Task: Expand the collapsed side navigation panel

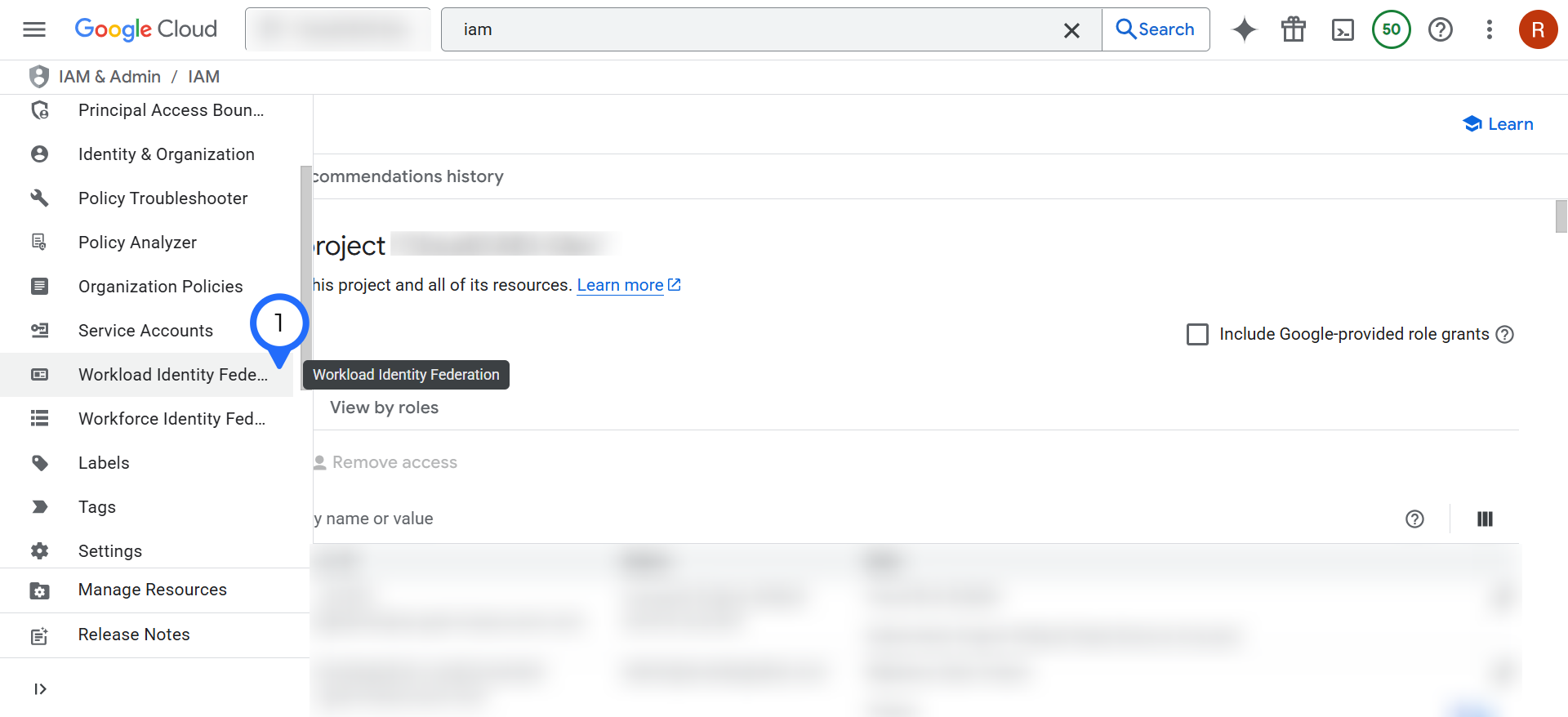Action: 40,688
